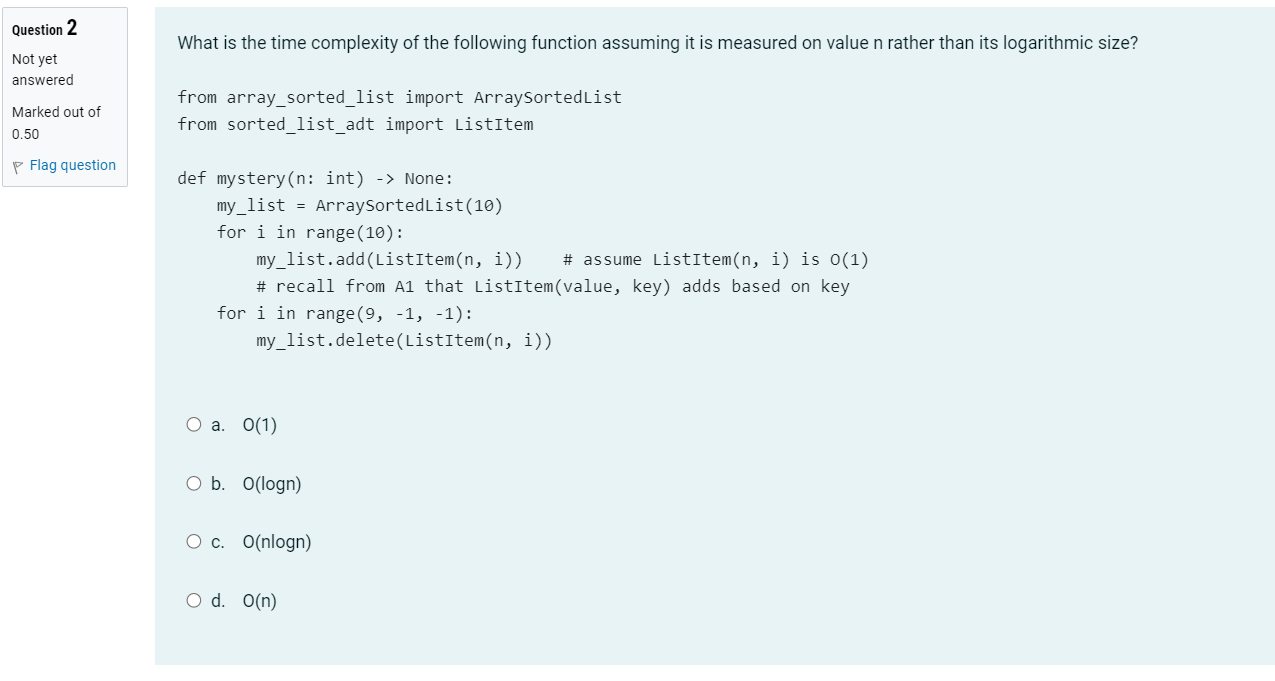Select answer option c, O(nlogn)
Viewport: 1275px width, 681px height.
pos(193,541)
